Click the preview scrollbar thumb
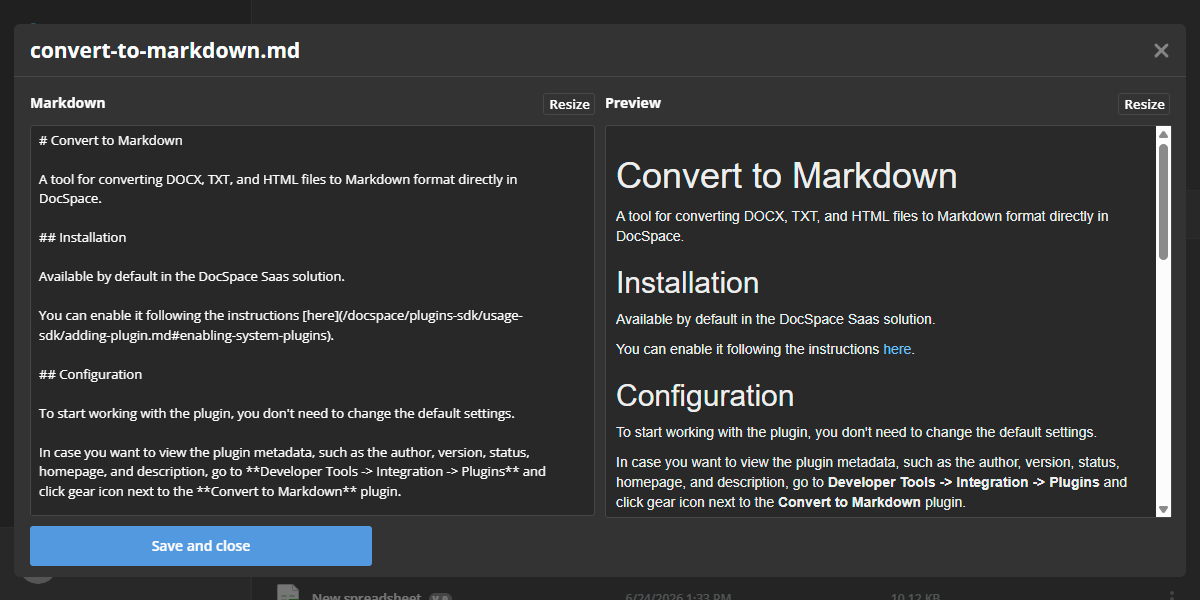 (1163, 202)
